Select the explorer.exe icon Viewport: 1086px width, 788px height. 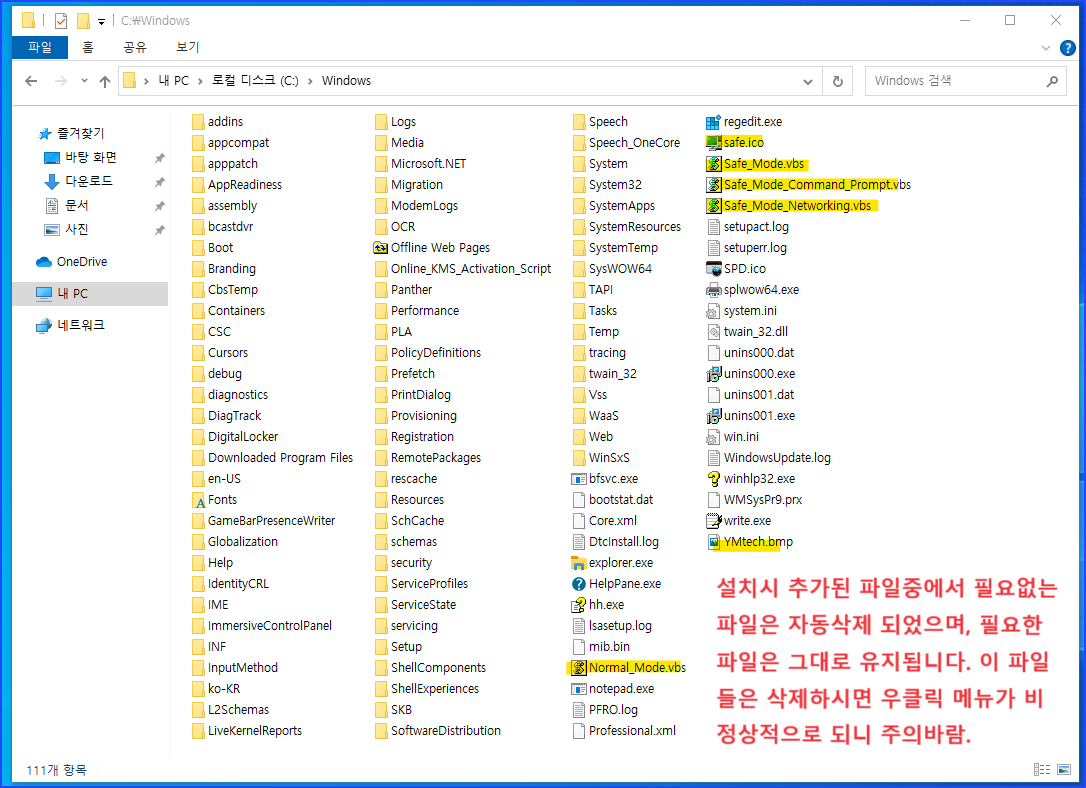[x=578, y=563]
